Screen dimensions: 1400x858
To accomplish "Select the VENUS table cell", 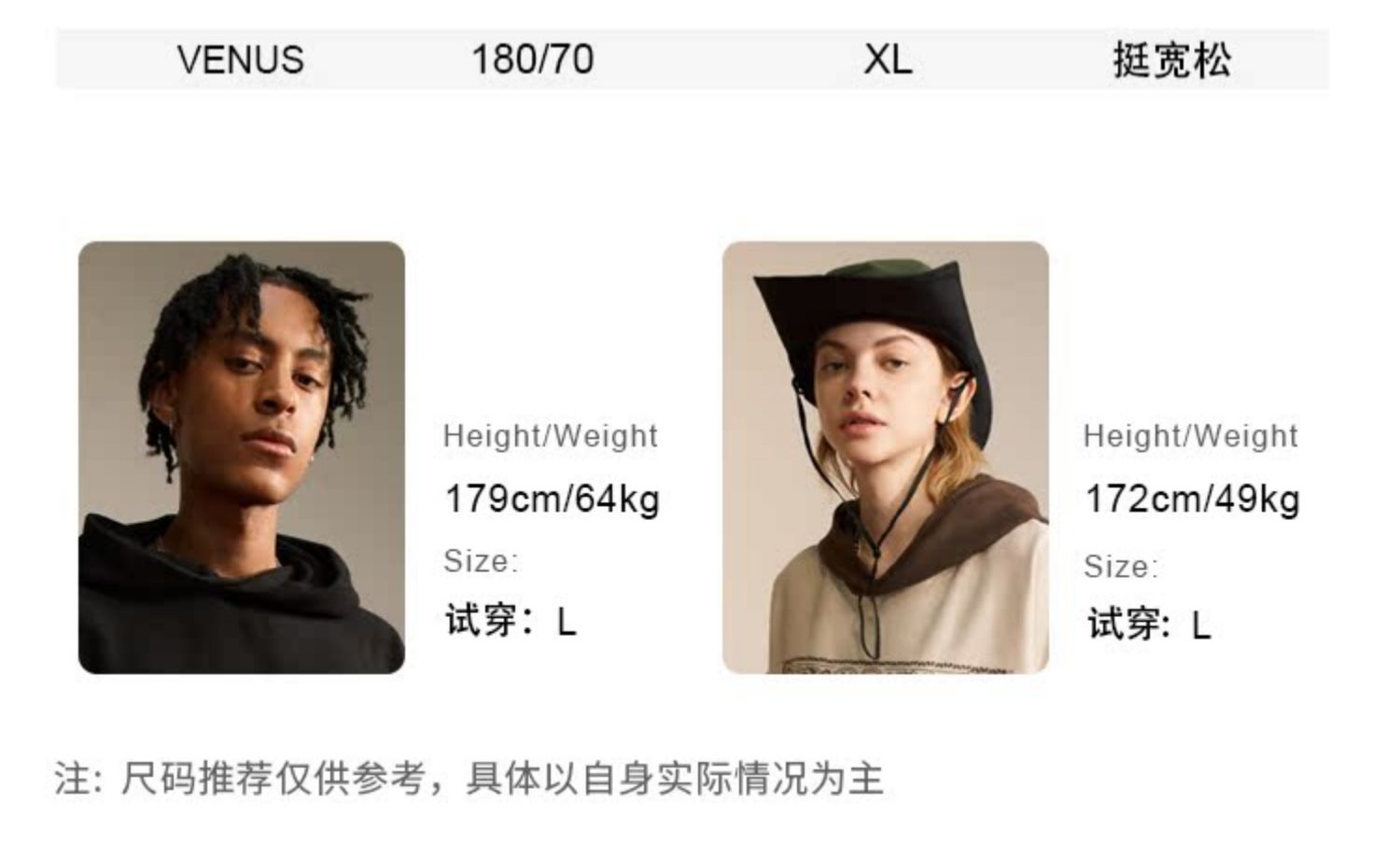I will [241, 60].
